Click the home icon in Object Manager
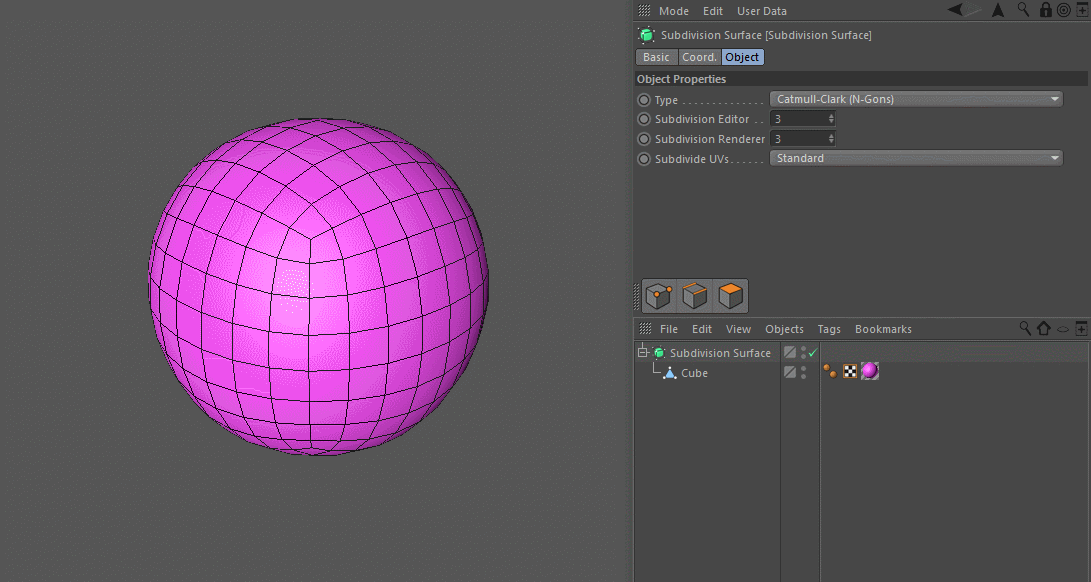1091x582 pixels. tap(1044, 328)
